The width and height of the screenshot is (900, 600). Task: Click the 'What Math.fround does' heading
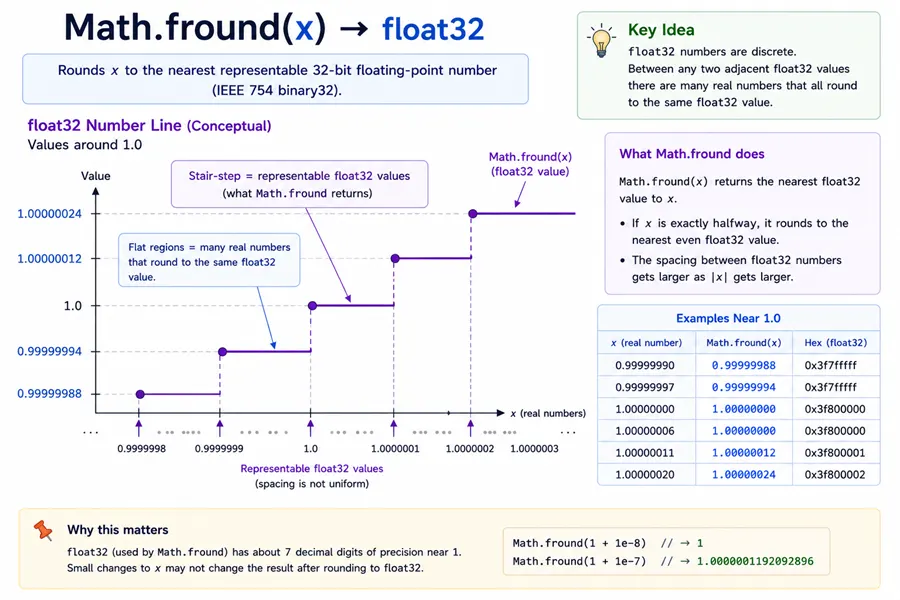coord(692,154)
